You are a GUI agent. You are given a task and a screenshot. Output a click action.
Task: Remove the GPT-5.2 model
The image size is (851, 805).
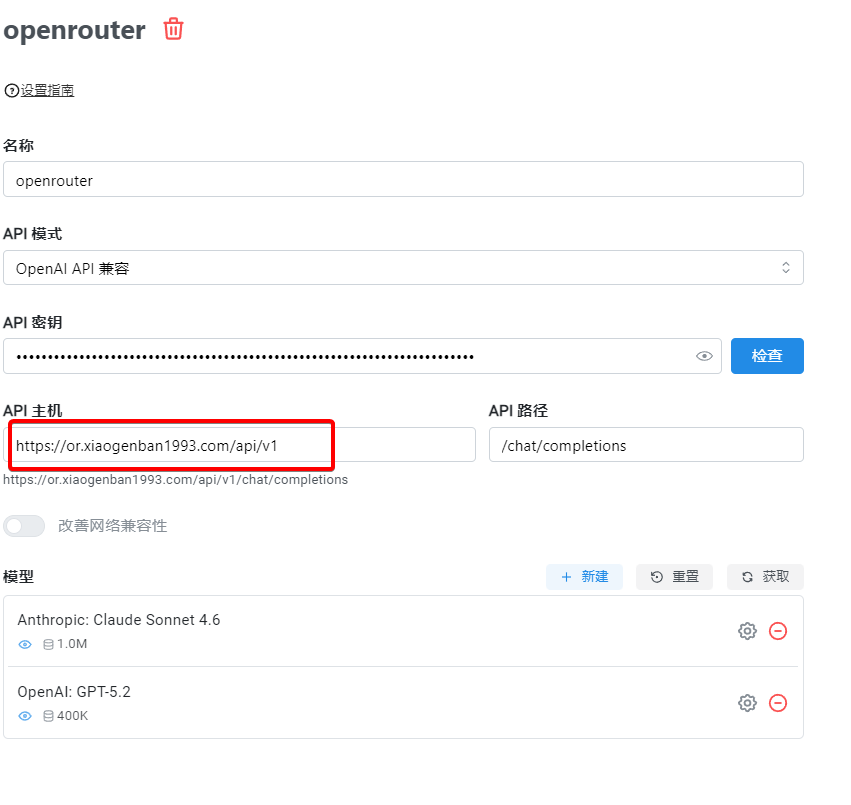778,703
